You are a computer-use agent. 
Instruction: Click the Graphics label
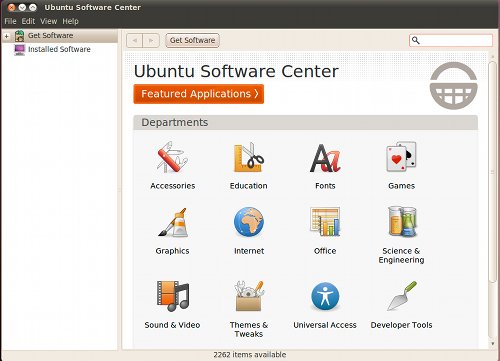(172, 251)
